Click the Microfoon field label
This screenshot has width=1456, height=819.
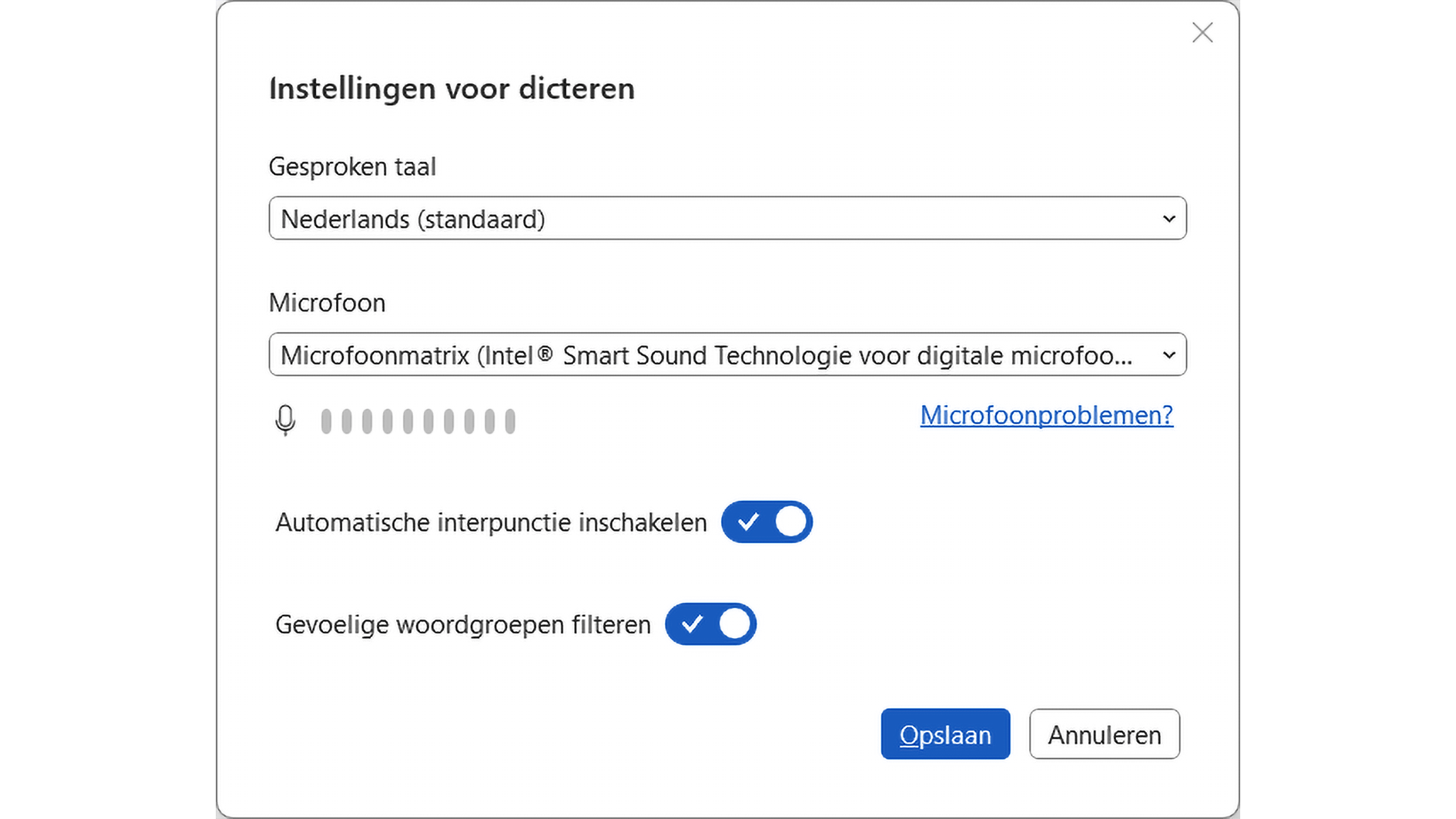[327, 303]
